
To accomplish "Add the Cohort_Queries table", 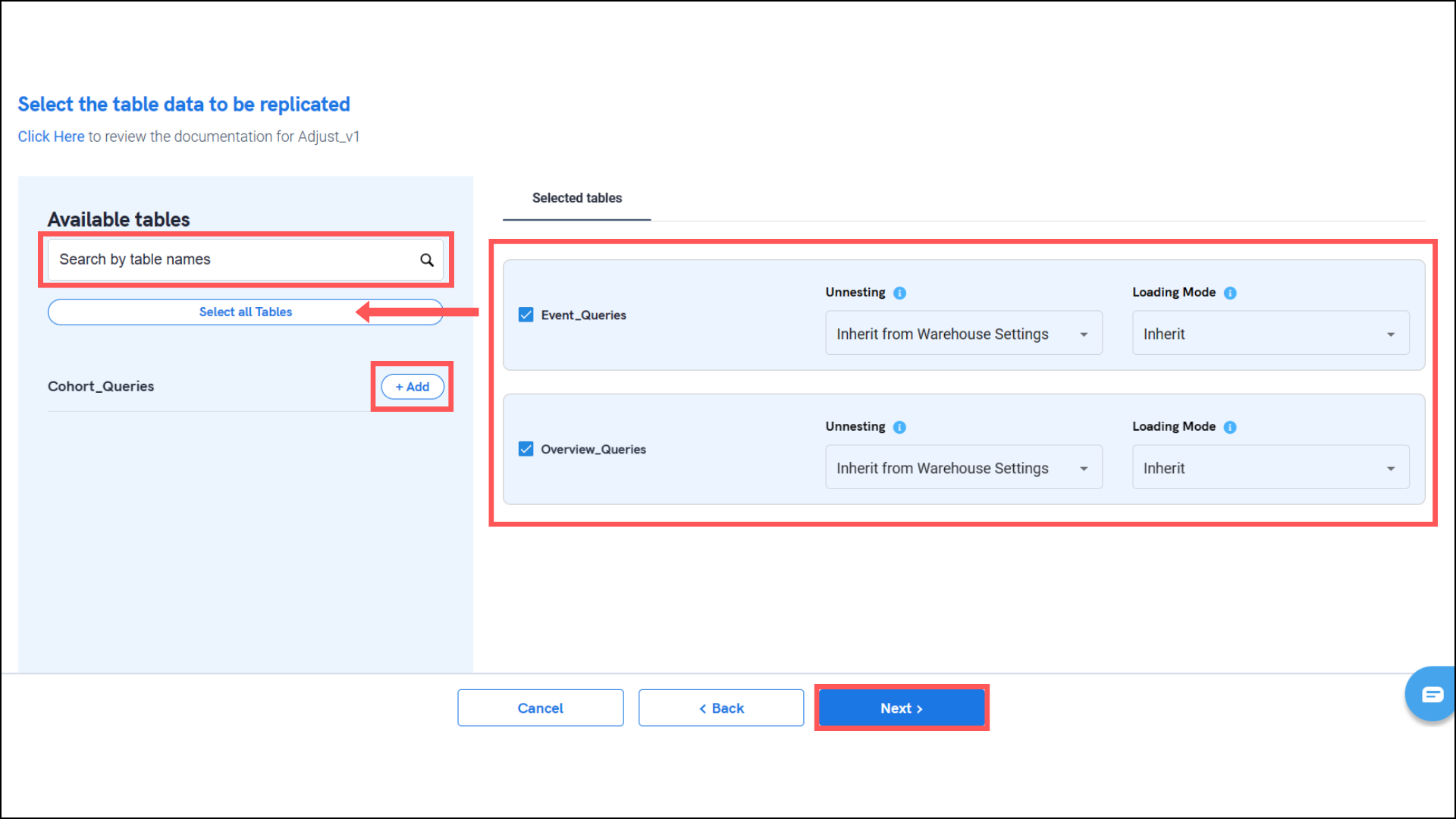I will (412, 387).
